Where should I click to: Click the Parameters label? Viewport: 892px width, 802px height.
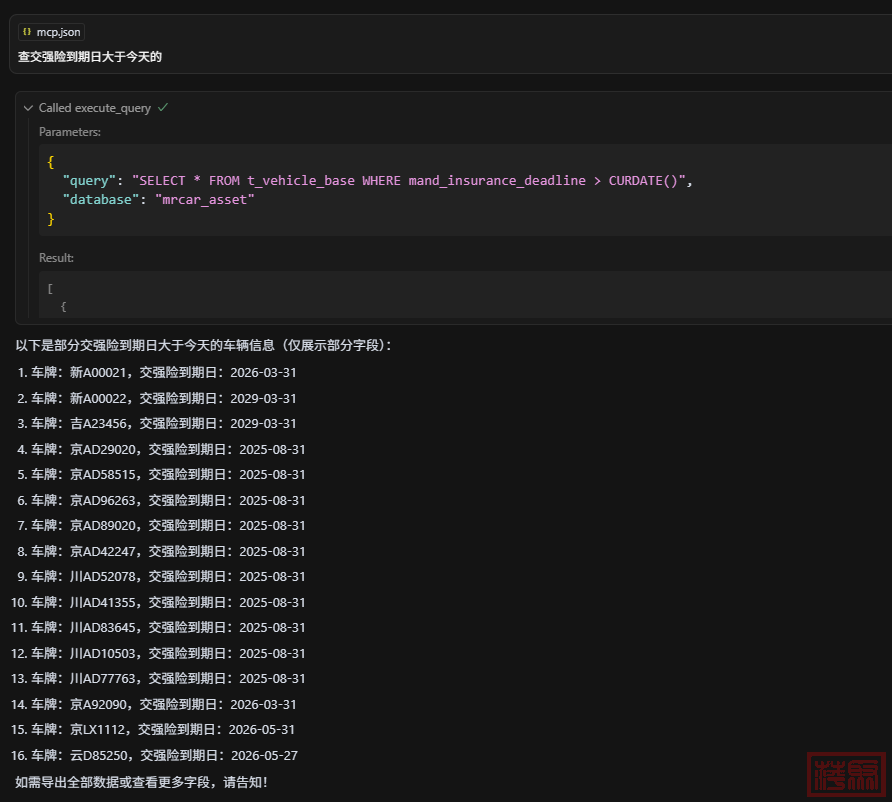tap(70, 132)
